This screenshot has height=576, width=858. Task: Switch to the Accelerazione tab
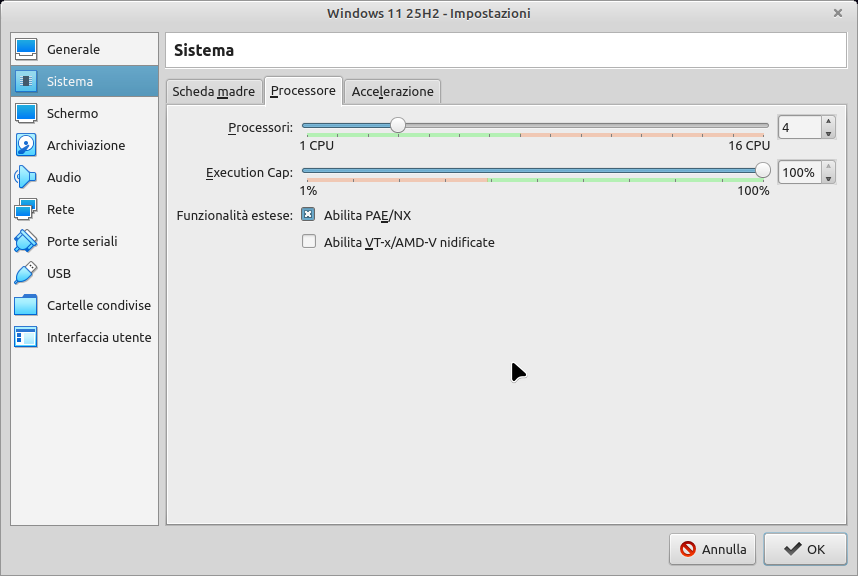tap(392, 91)
